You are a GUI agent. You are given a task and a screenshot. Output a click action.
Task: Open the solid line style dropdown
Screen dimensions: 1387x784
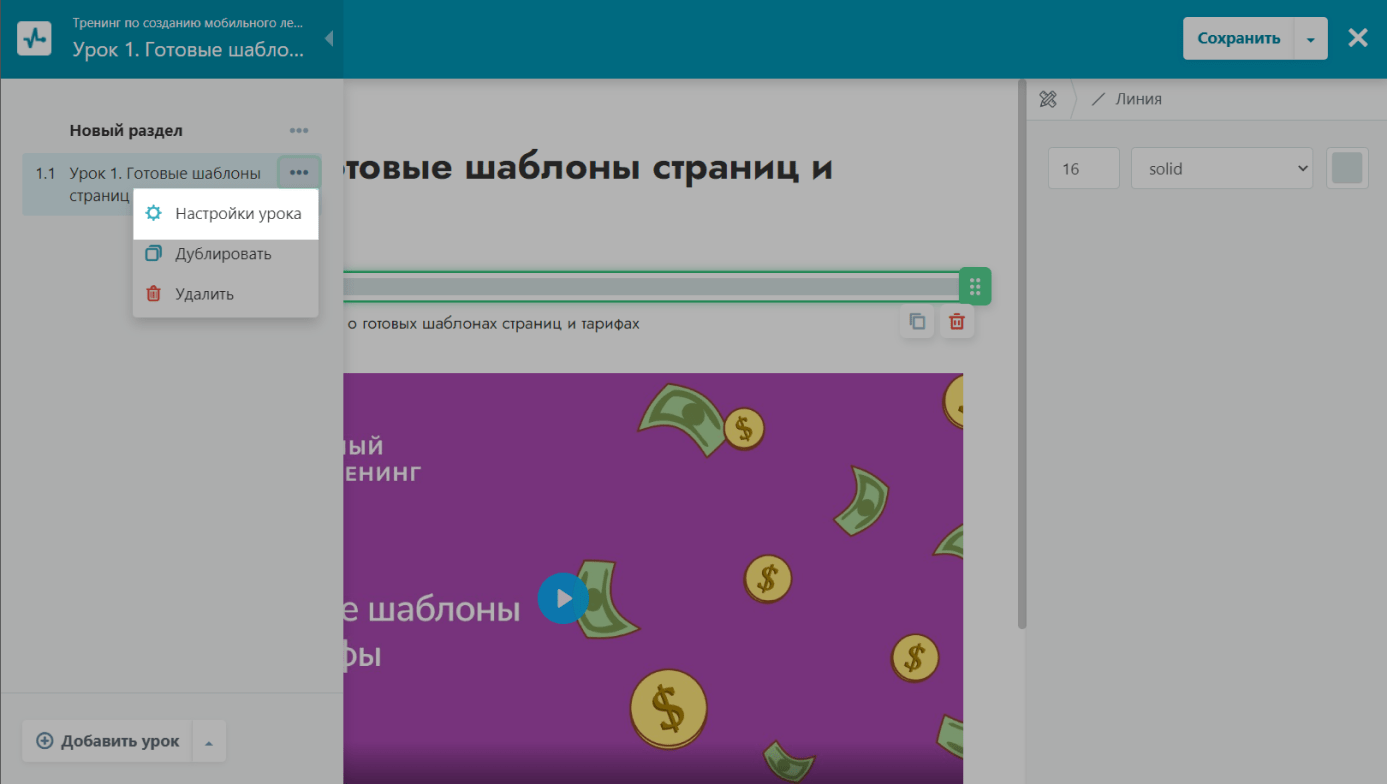coord(1221,169)
